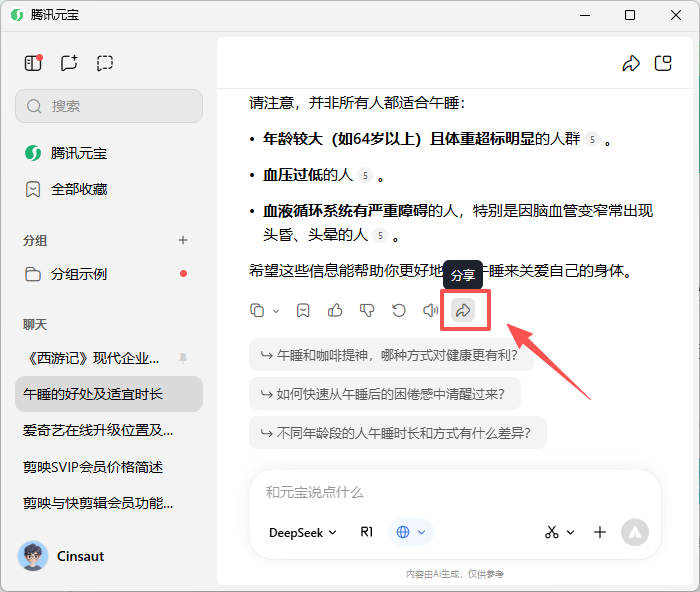Open the screenshot capture tool in sidebar

pyautogui.click(x=105, y=63)
